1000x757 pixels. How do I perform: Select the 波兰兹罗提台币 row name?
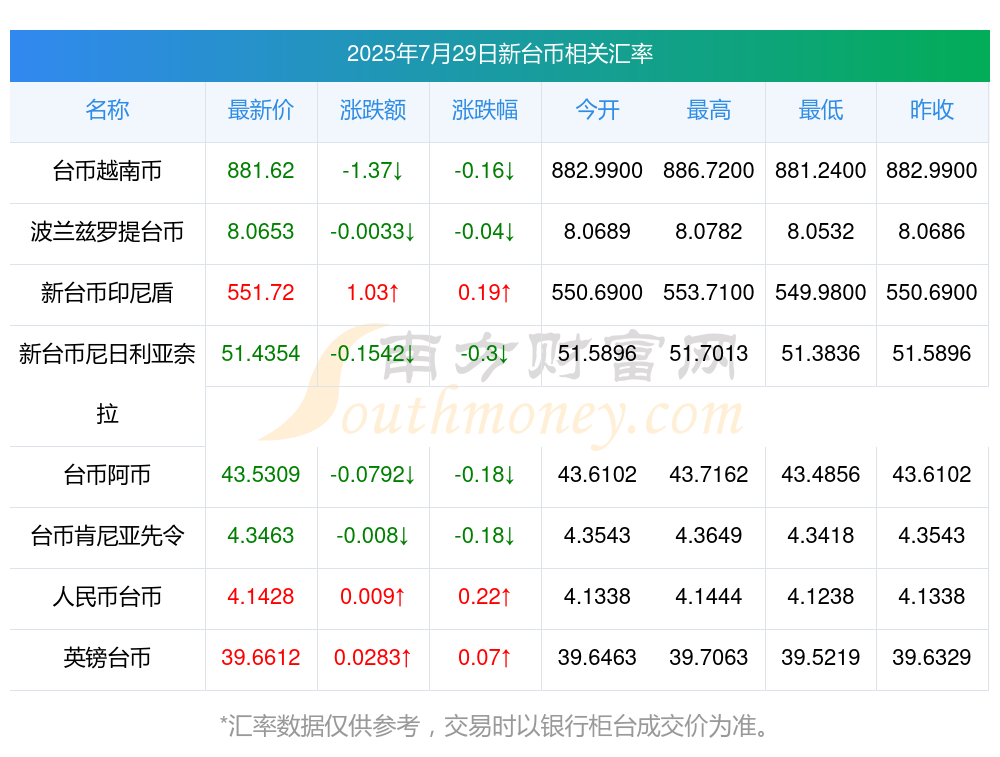point(107,232)
